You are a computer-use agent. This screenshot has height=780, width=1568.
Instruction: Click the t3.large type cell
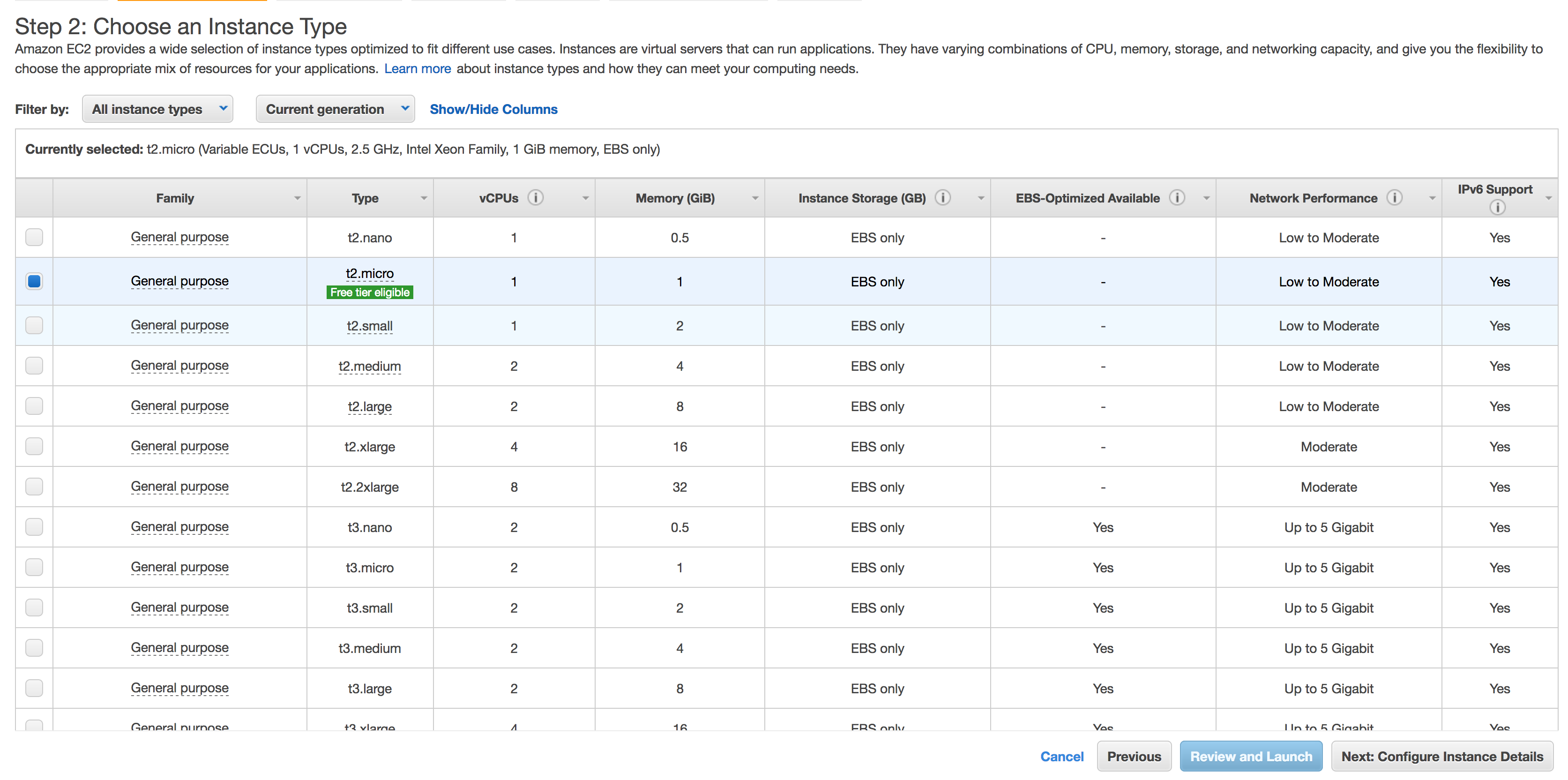(x=369, y=689)
